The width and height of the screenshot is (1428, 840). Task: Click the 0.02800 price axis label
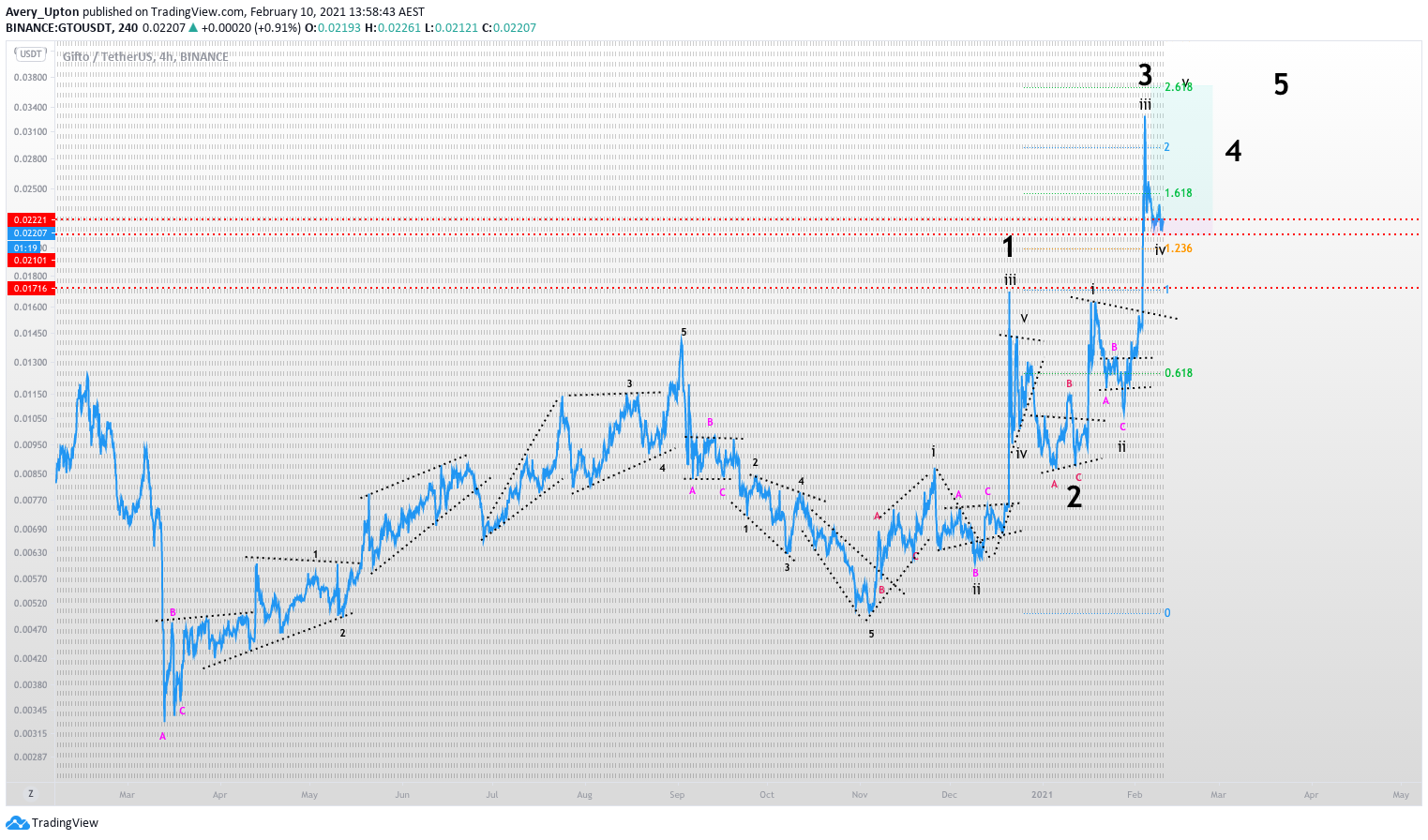(31, 159)
